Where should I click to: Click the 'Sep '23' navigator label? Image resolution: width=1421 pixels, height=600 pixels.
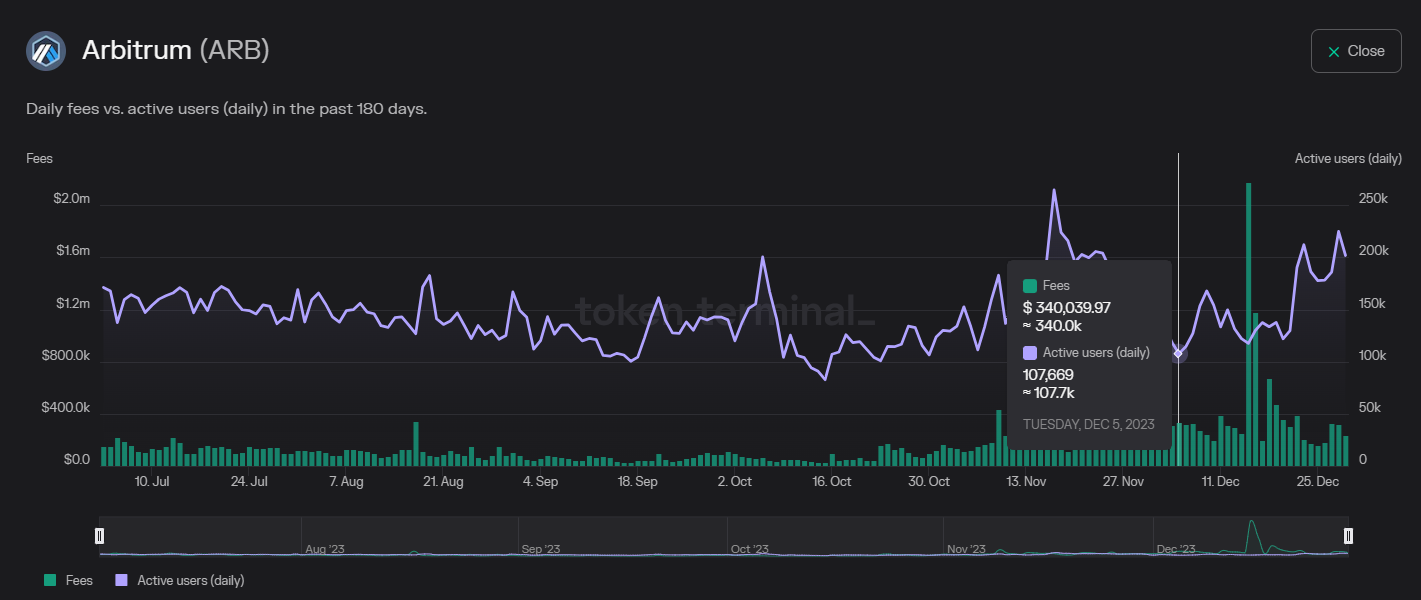point(542,549)
